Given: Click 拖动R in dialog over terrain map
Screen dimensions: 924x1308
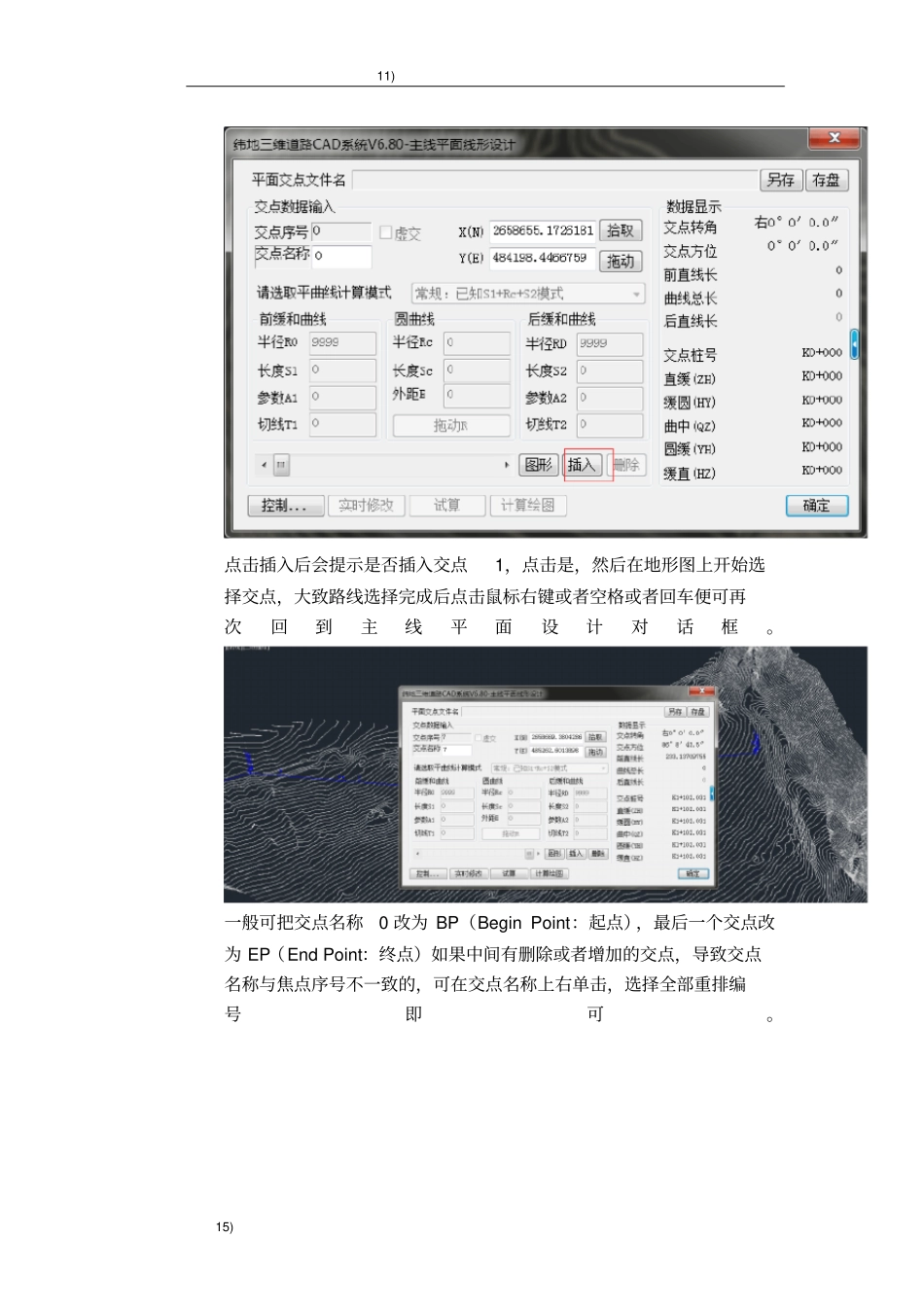Looking at the screenshot, I should pos(511,833).
